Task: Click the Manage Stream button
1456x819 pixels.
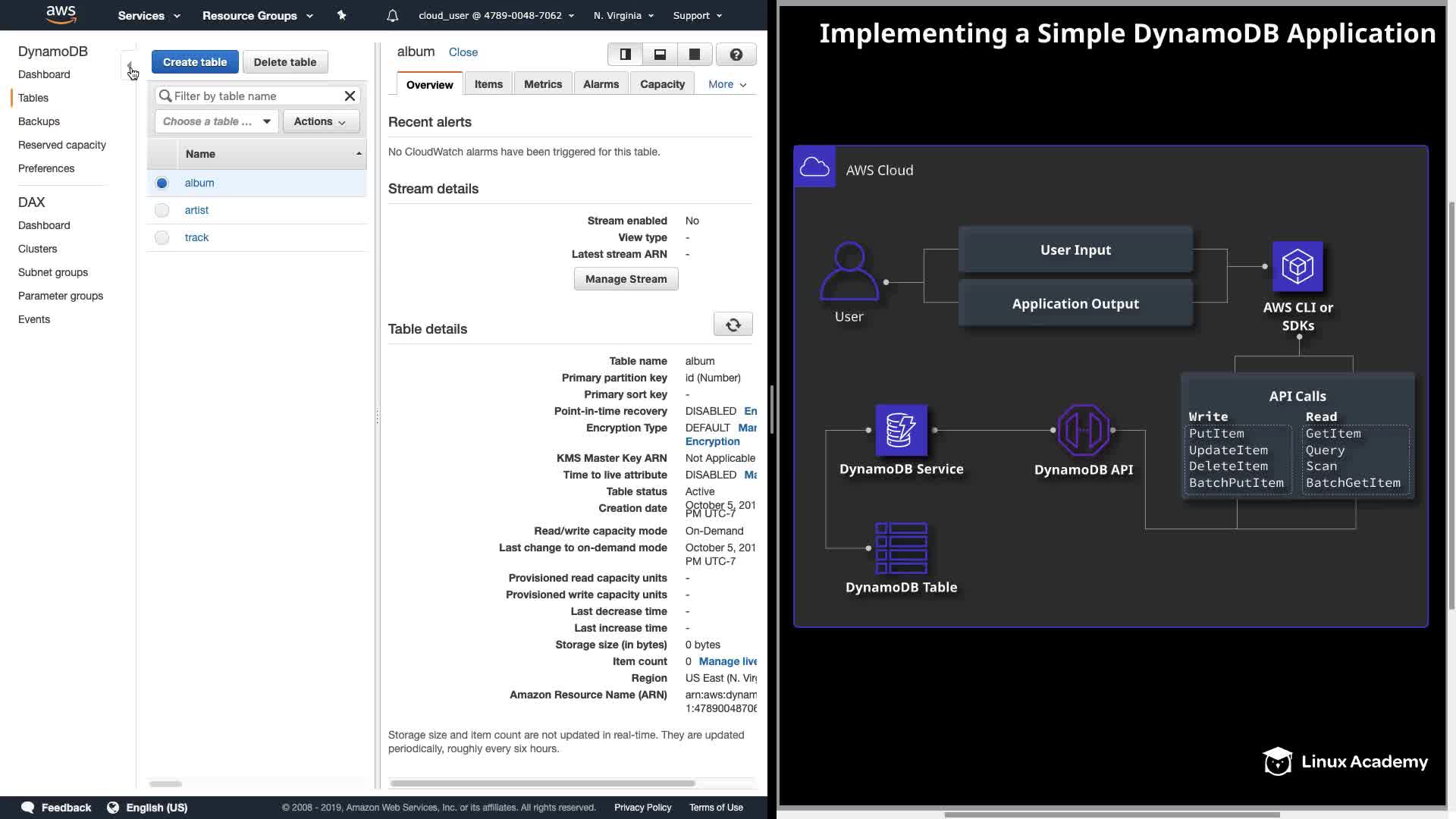Action: point(626,279)
